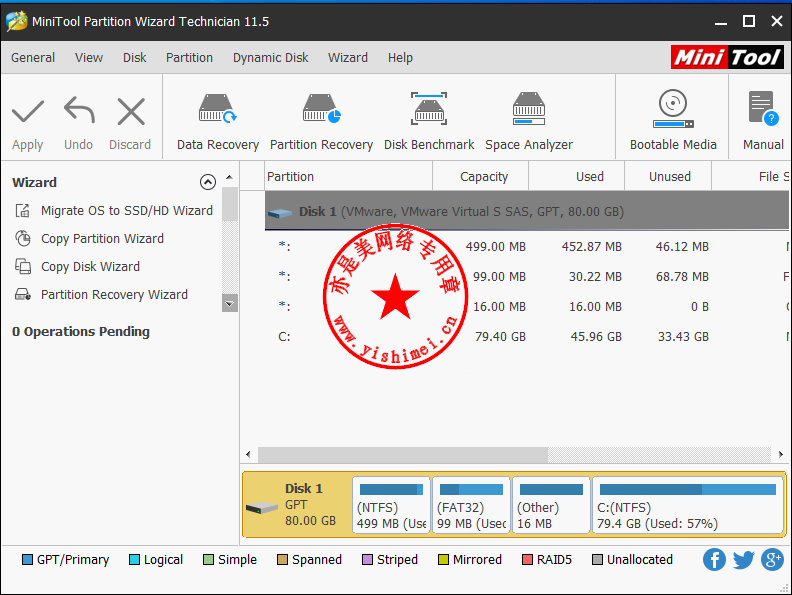Open the Twitter share icon
Image resolution: width=792 pixels, height=595 pixels.
coord(744,560)
